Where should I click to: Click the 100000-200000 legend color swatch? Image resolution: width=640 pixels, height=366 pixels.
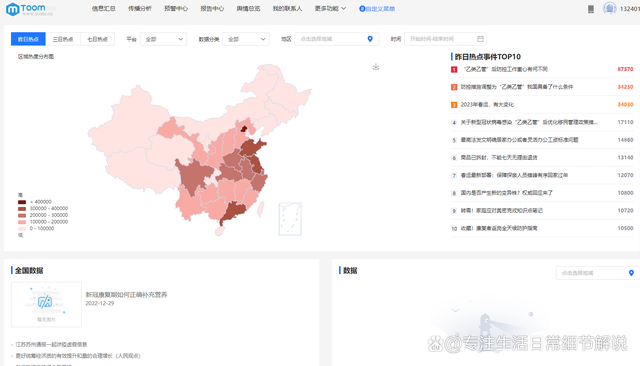[22, 222]
